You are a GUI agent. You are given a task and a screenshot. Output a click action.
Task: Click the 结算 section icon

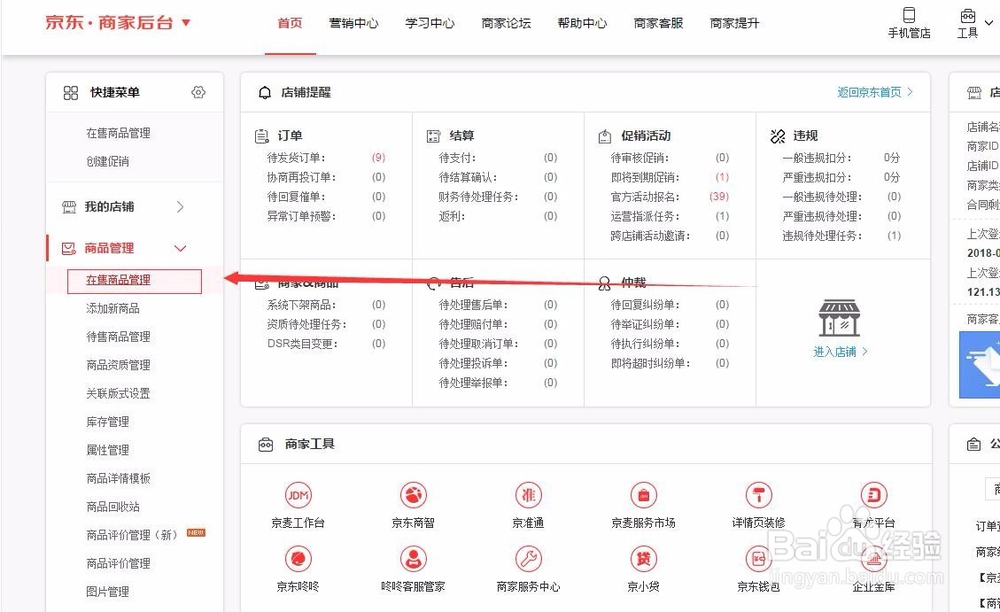(433, 136)
